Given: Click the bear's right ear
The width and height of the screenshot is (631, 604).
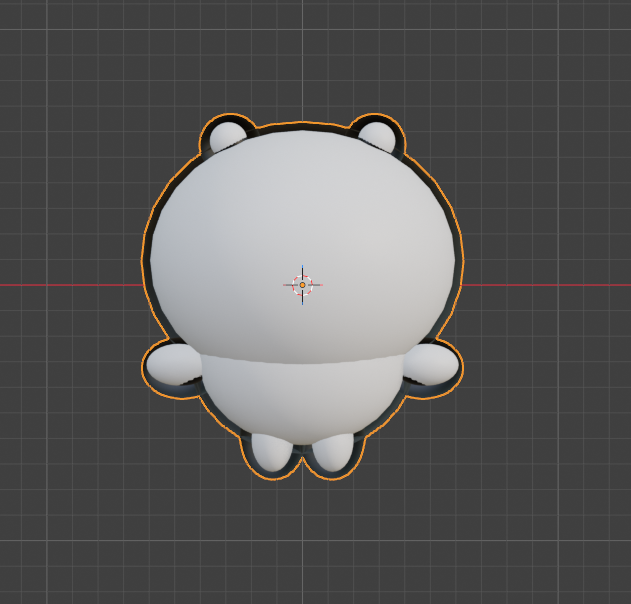Looking at the screenshot, I should point(377,136).
